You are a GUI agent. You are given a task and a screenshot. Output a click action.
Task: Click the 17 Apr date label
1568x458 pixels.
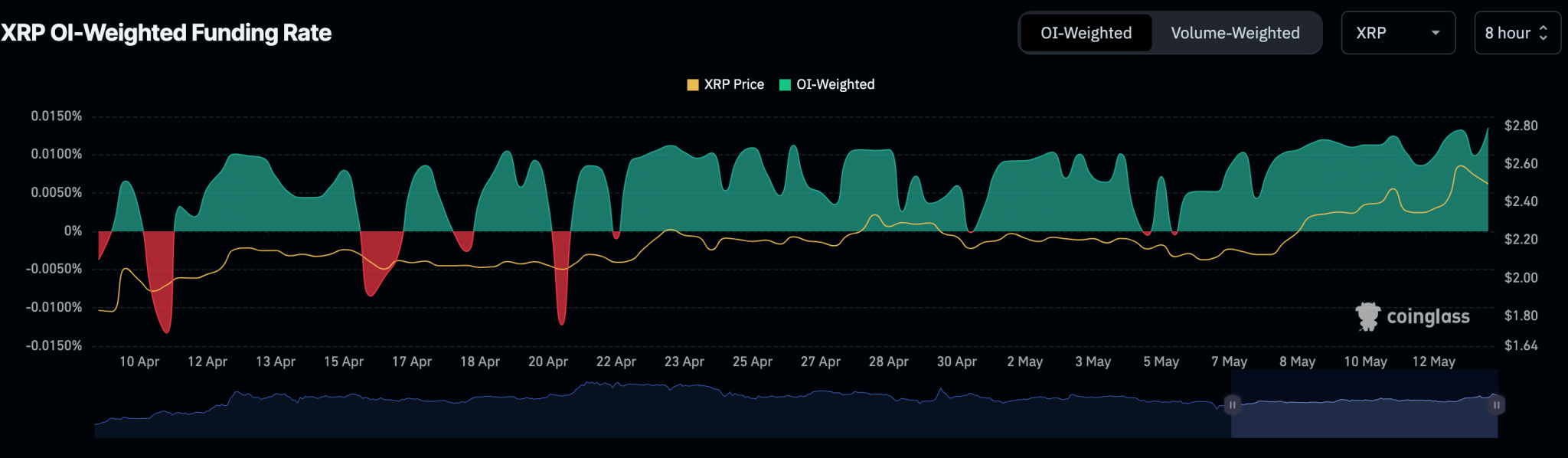coord(412,361)
